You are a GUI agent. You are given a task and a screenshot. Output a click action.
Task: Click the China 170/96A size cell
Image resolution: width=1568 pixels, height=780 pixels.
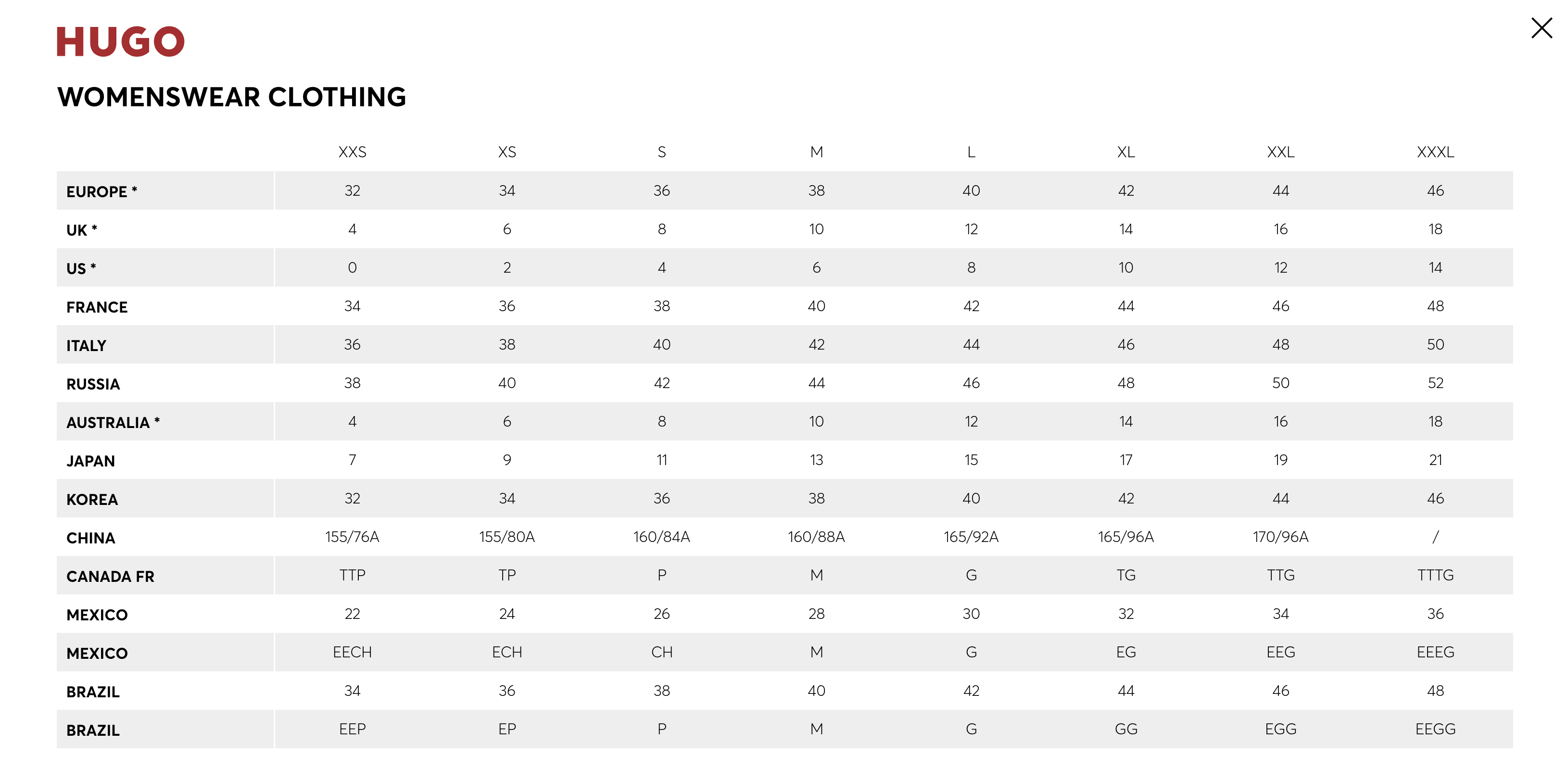[1280, 537]
